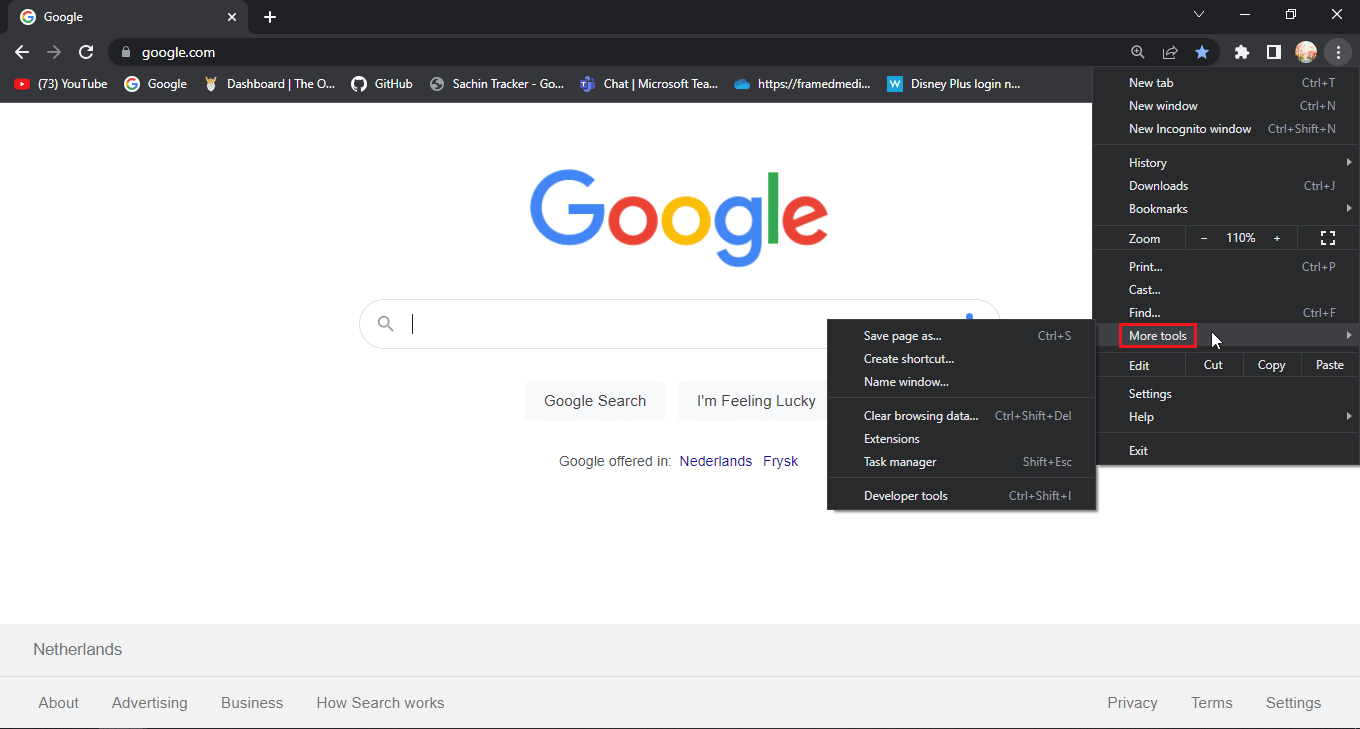This screenshot has width=1360, height=729.
Task: Click the share page icon
Action: (x=1170, y=52)
